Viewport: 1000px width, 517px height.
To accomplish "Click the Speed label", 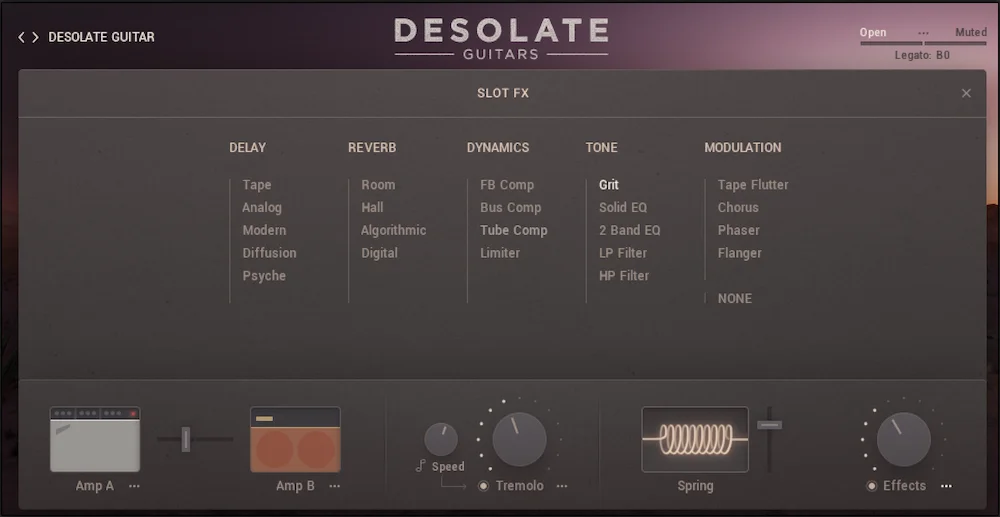I will coord(448,467).
